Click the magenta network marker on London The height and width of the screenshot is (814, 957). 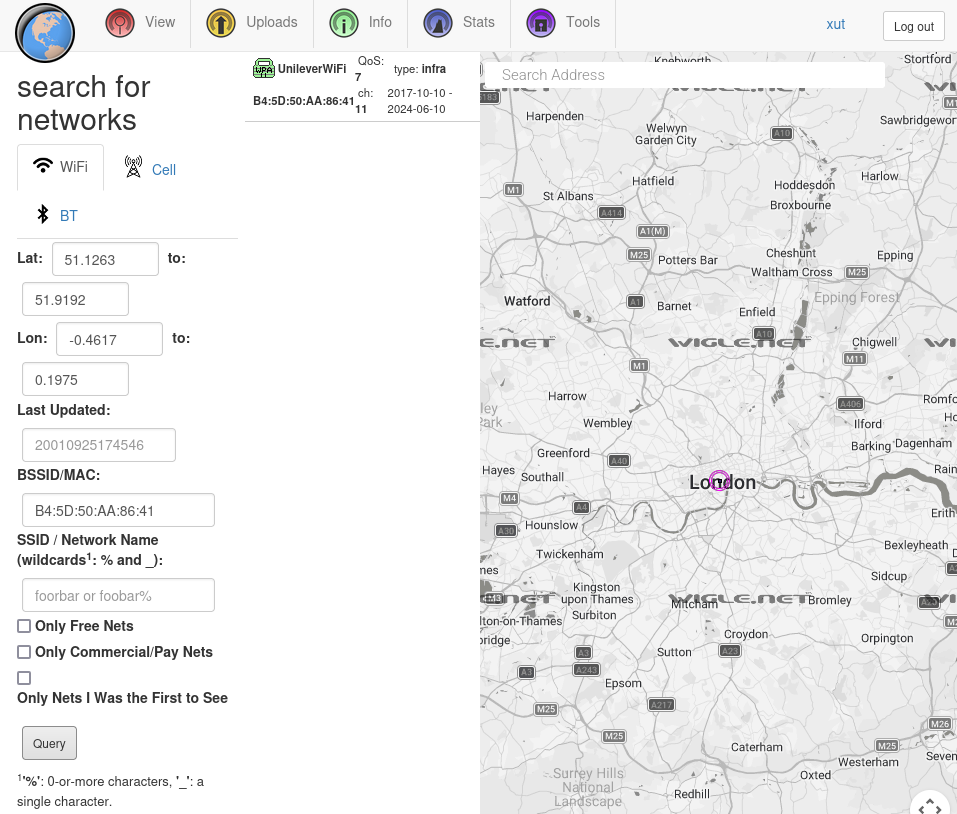point(719,481)
